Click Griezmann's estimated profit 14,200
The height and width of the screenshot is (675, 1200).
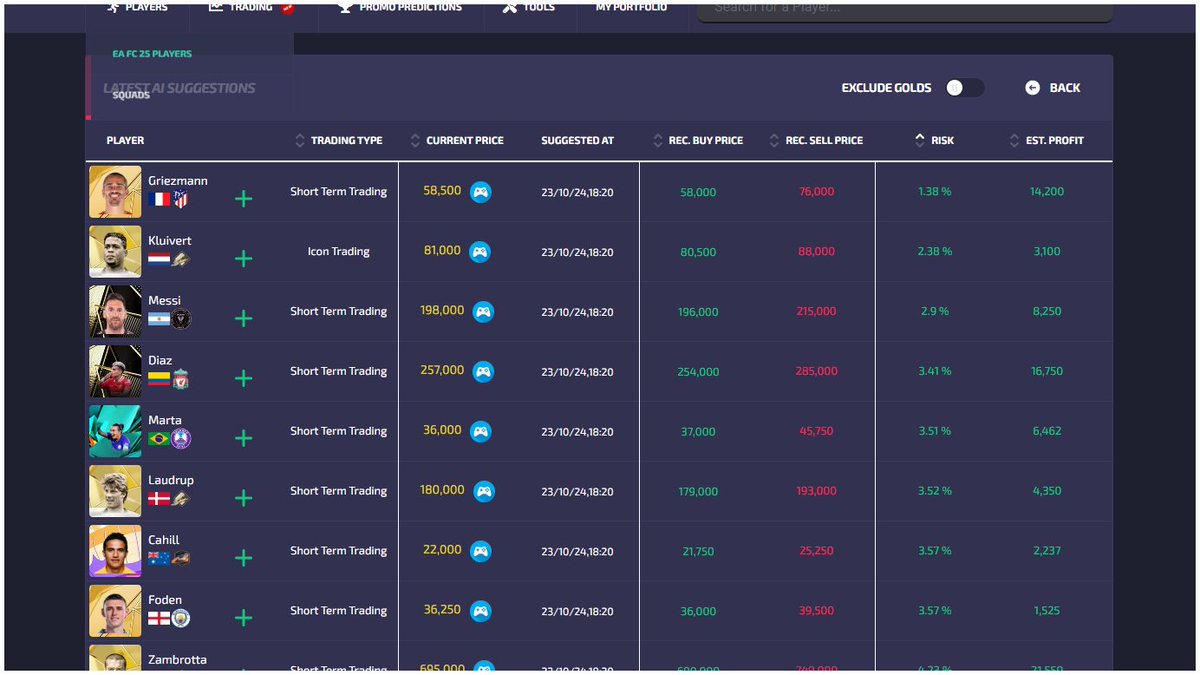(x=1047, y=192)
